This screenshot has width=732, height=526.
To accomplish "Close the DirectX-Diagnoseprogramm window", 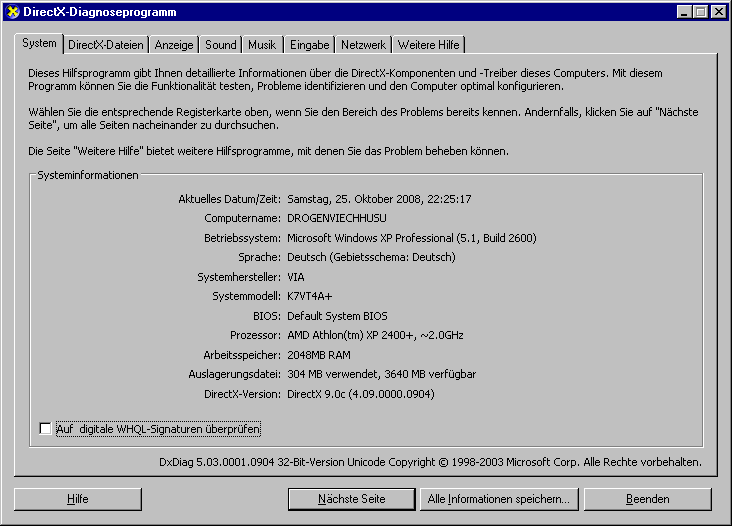I will (x=719, y=11).
